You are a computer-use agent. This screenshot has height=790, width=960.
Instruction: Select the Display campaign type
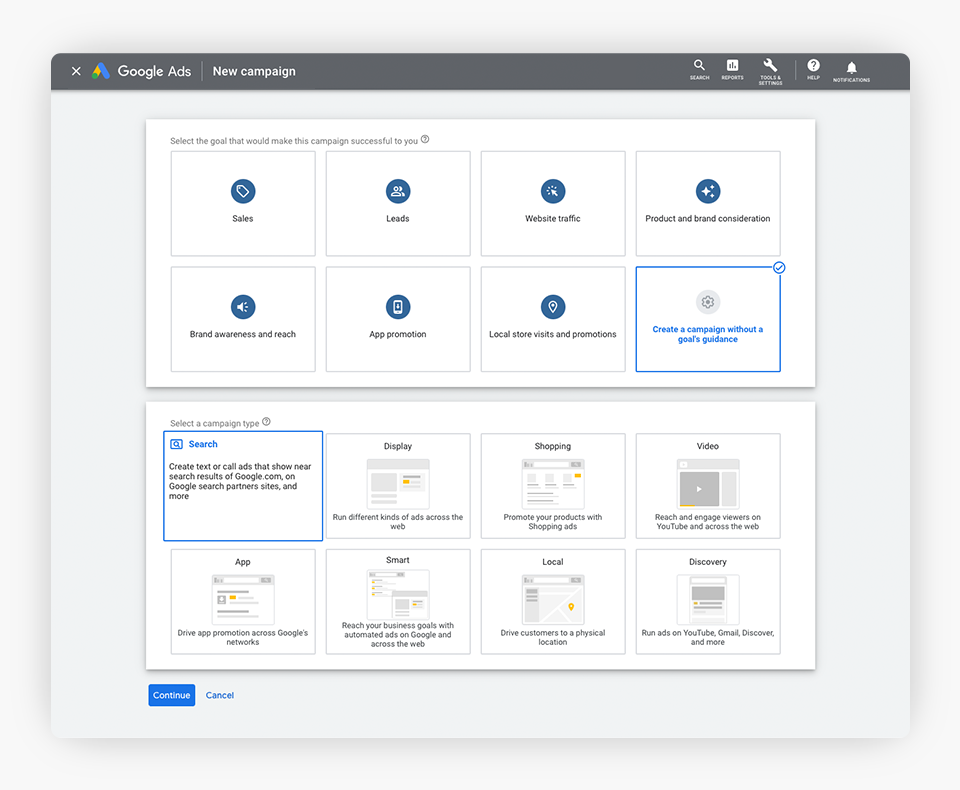(x=398, y=486)
